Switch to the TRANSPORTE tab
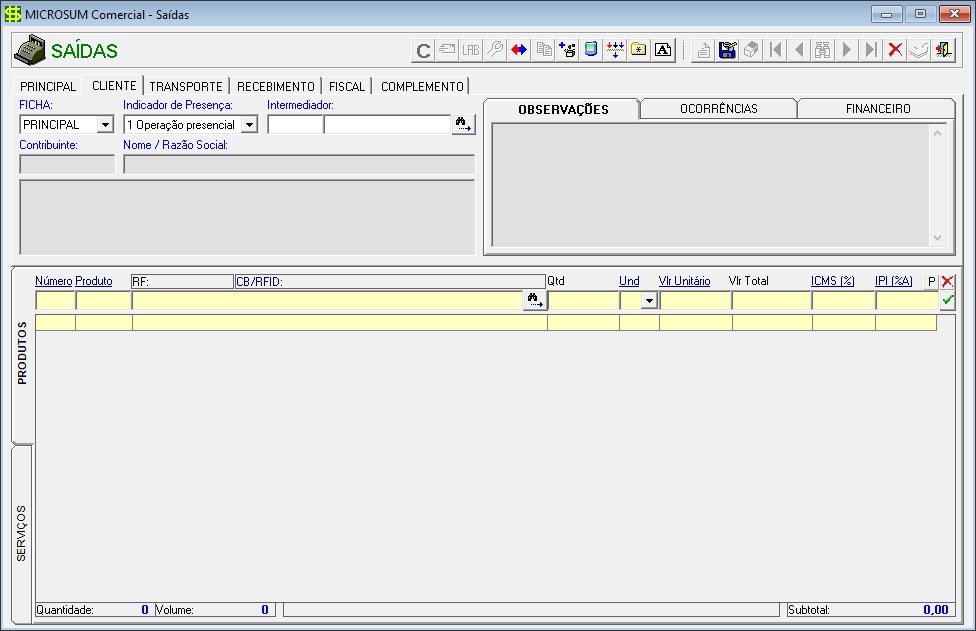The width and height of the screenshot is (976, 631). pos(186,87)
